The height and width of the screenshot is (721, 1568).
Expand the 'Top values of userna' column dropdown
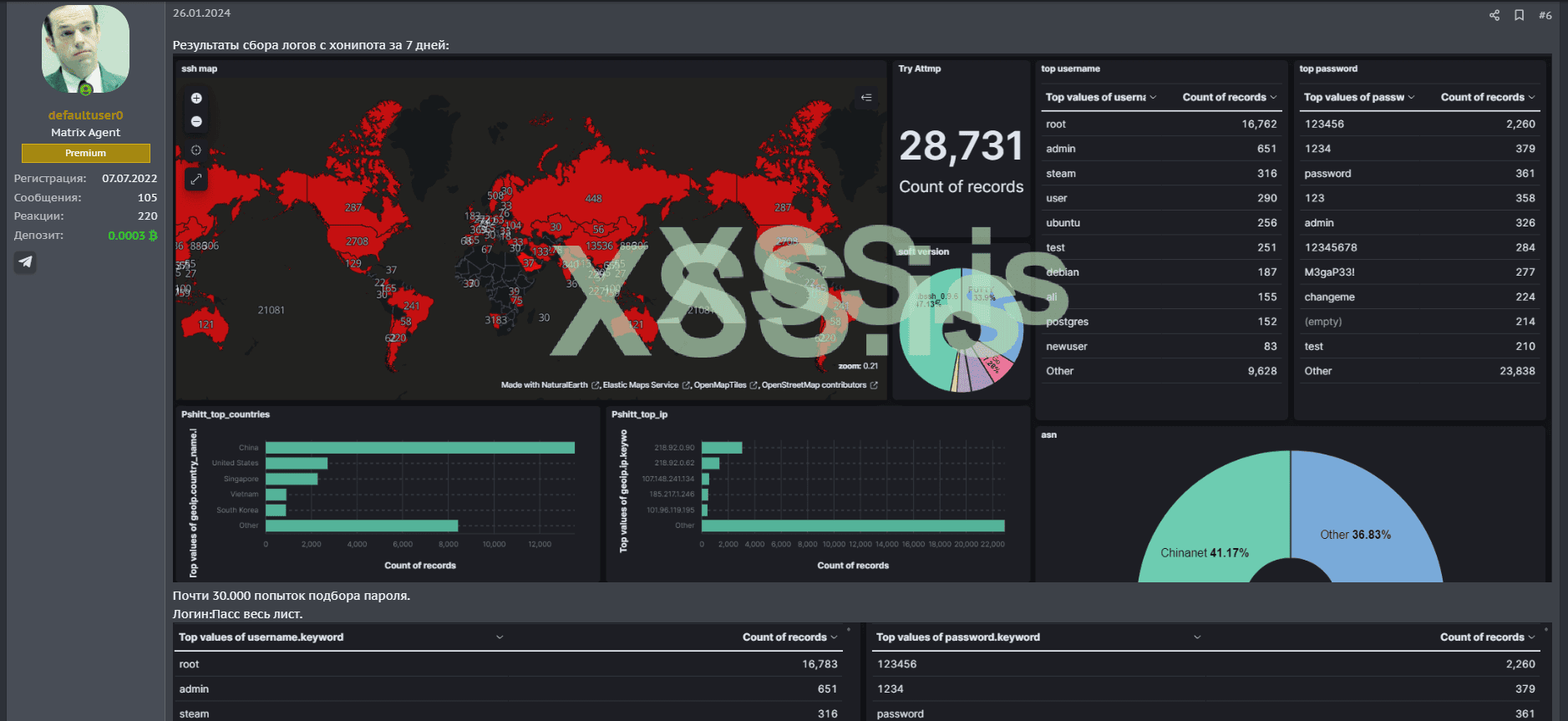1153,98
